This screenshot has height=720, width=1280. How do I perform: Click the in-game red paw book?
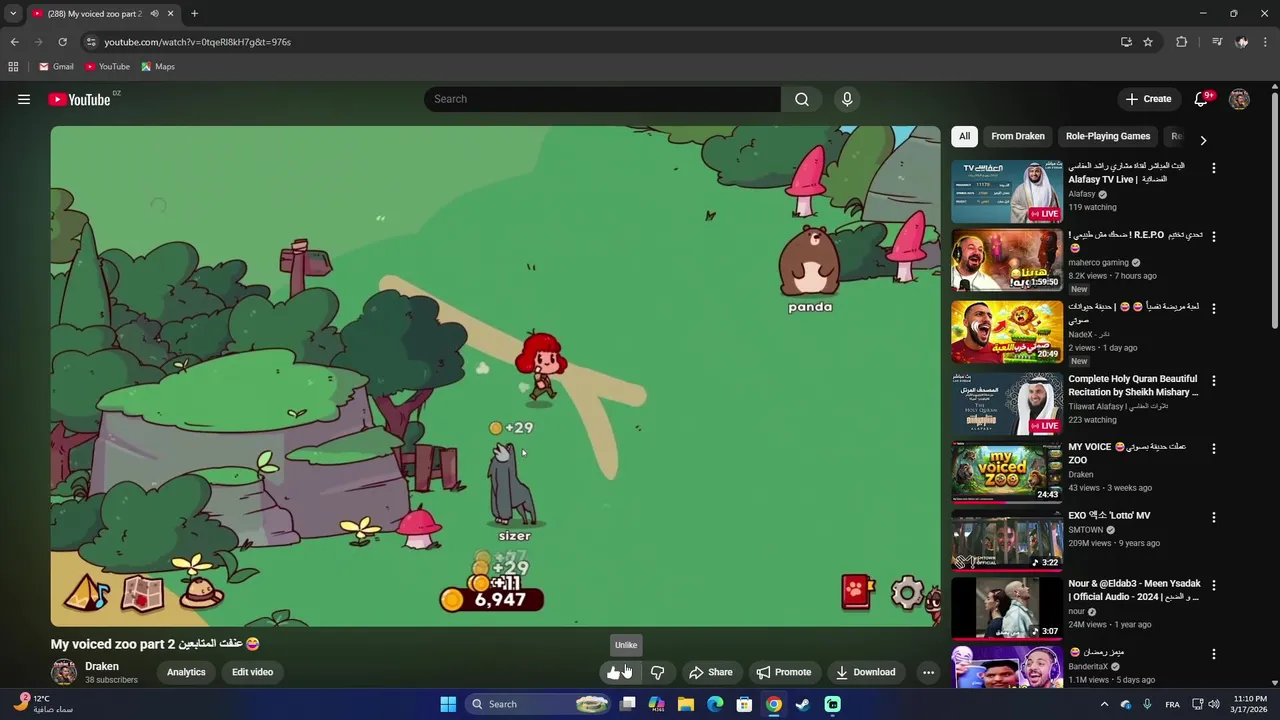click(x=858, y=592)
